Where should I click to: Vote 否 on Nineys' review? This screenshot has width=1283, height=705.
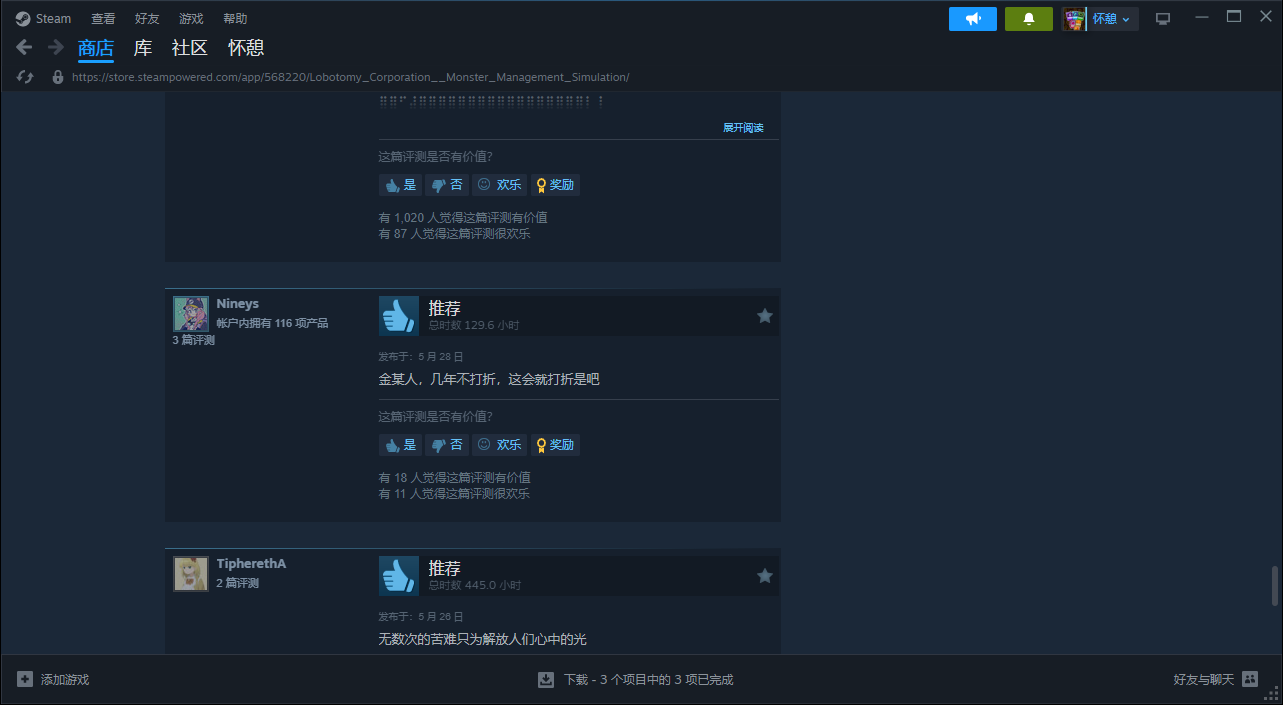click(447, 445)
